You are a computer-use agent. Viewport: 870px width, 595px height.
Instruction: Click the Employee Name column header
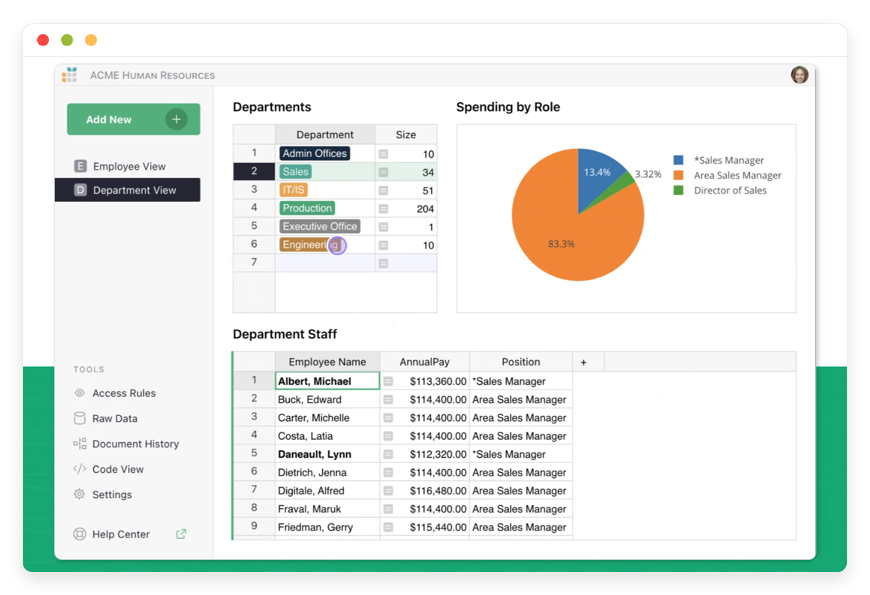click(327, 362)
